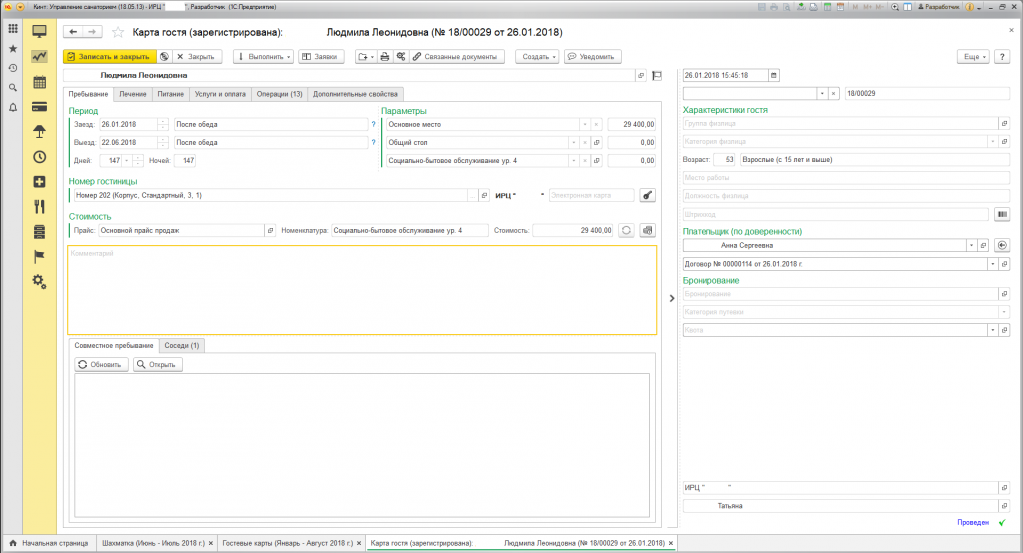This screenshot has height=553, width=1023.
Task: Open the search magnifier panel
Action: click(12, 87)
